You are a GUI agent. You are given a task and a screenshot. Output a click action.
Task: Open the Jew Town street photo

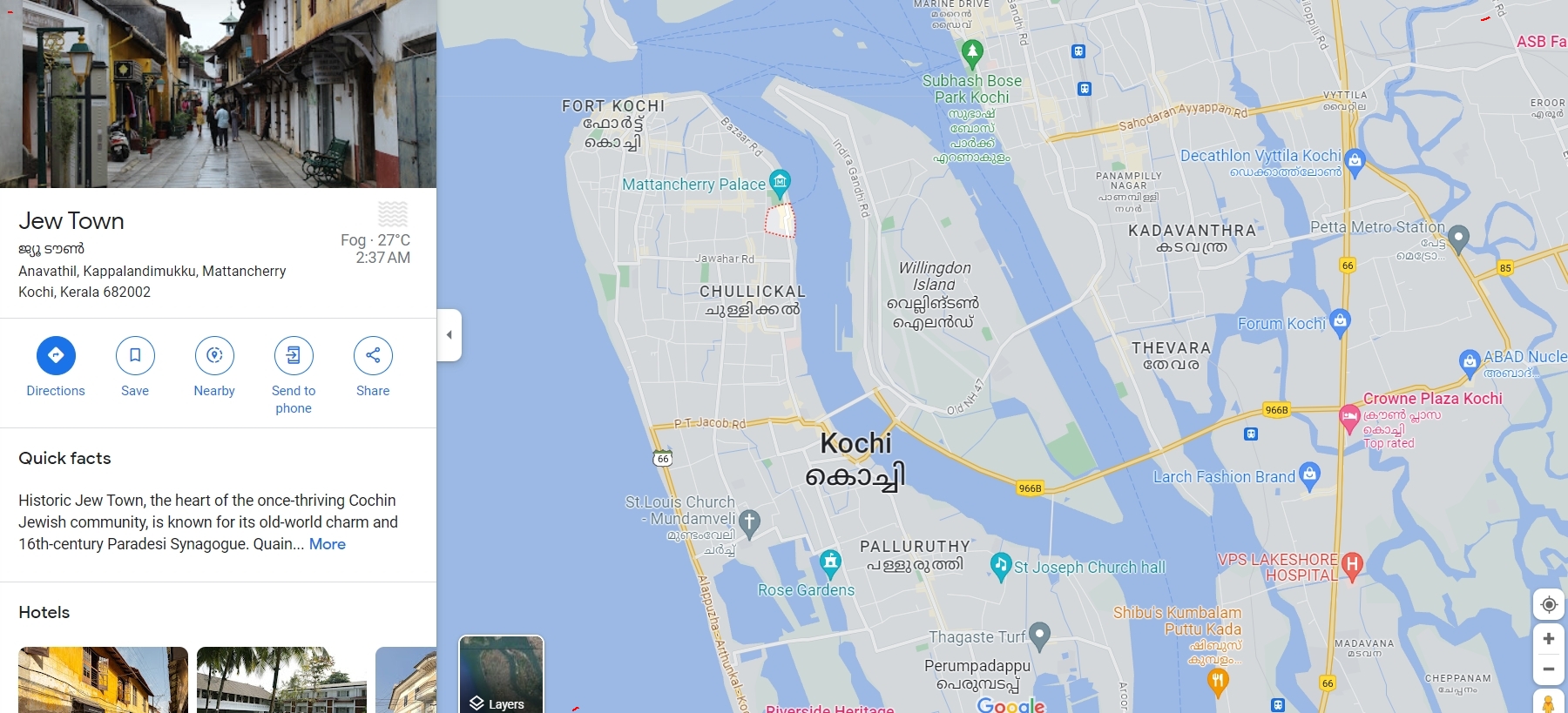click(218, 94)
